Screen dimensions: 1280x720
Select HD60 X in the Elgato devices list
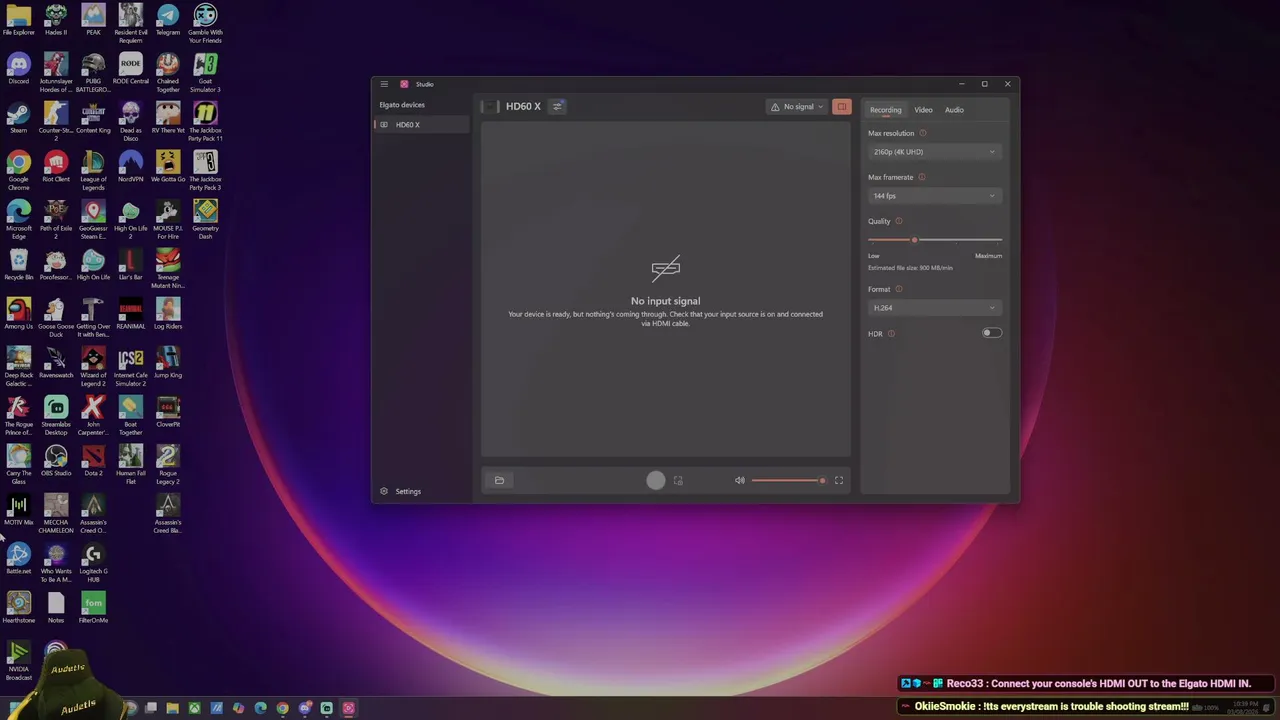[x=420, y=125]
